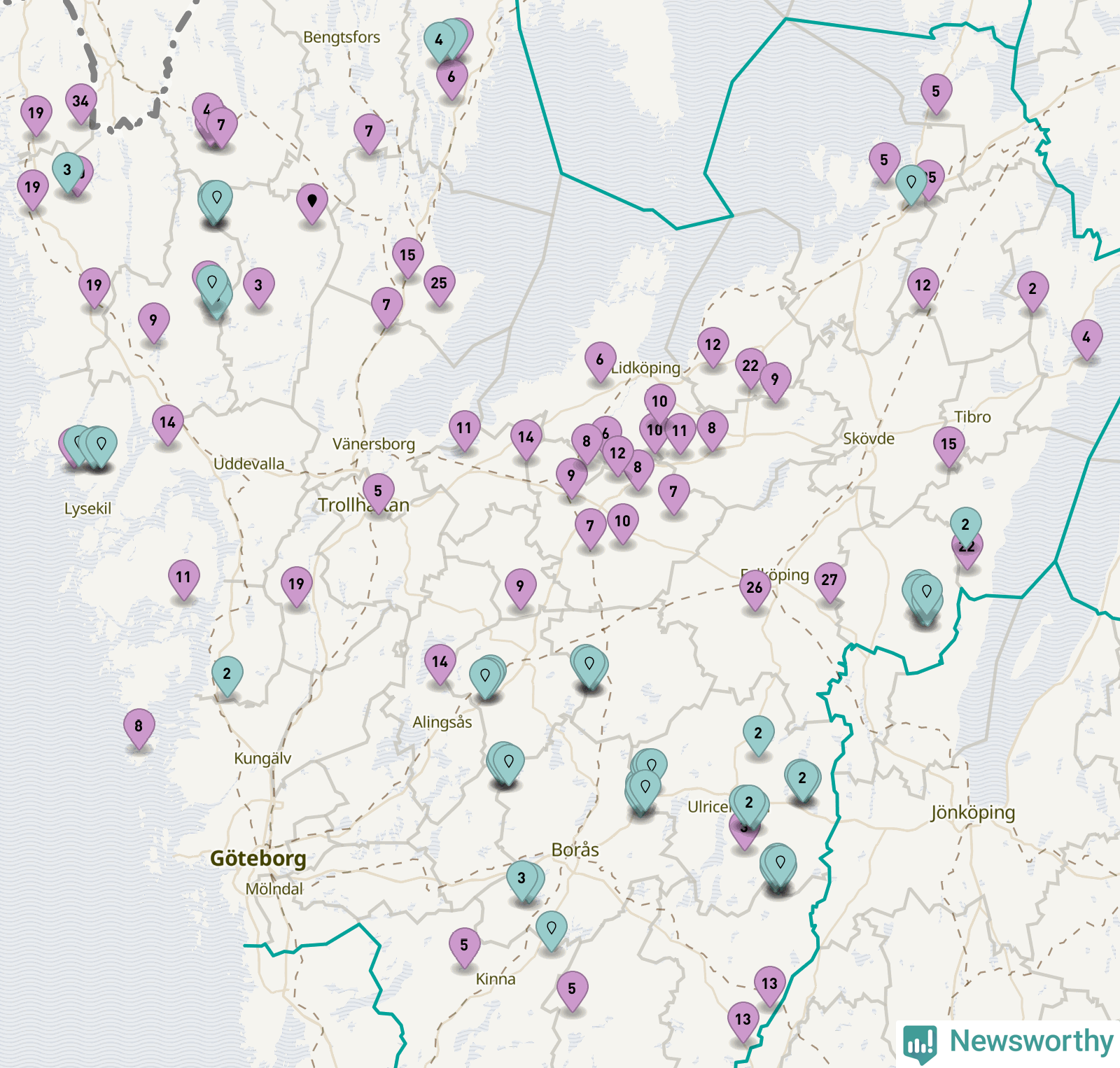Click the Skövde town label
1120x1068 pixels.
tap(869, 439)
